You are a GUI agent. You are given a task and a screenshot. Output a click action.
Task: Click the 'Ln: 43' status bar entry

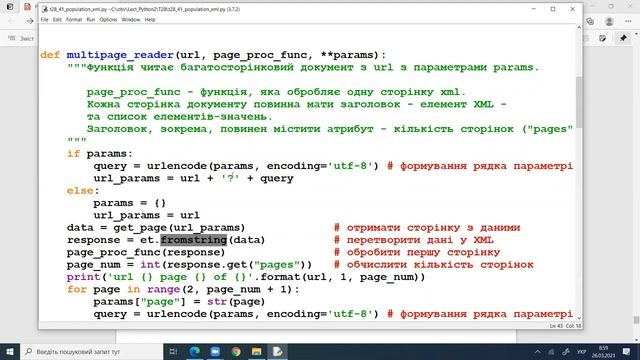[x=556, y=326]
